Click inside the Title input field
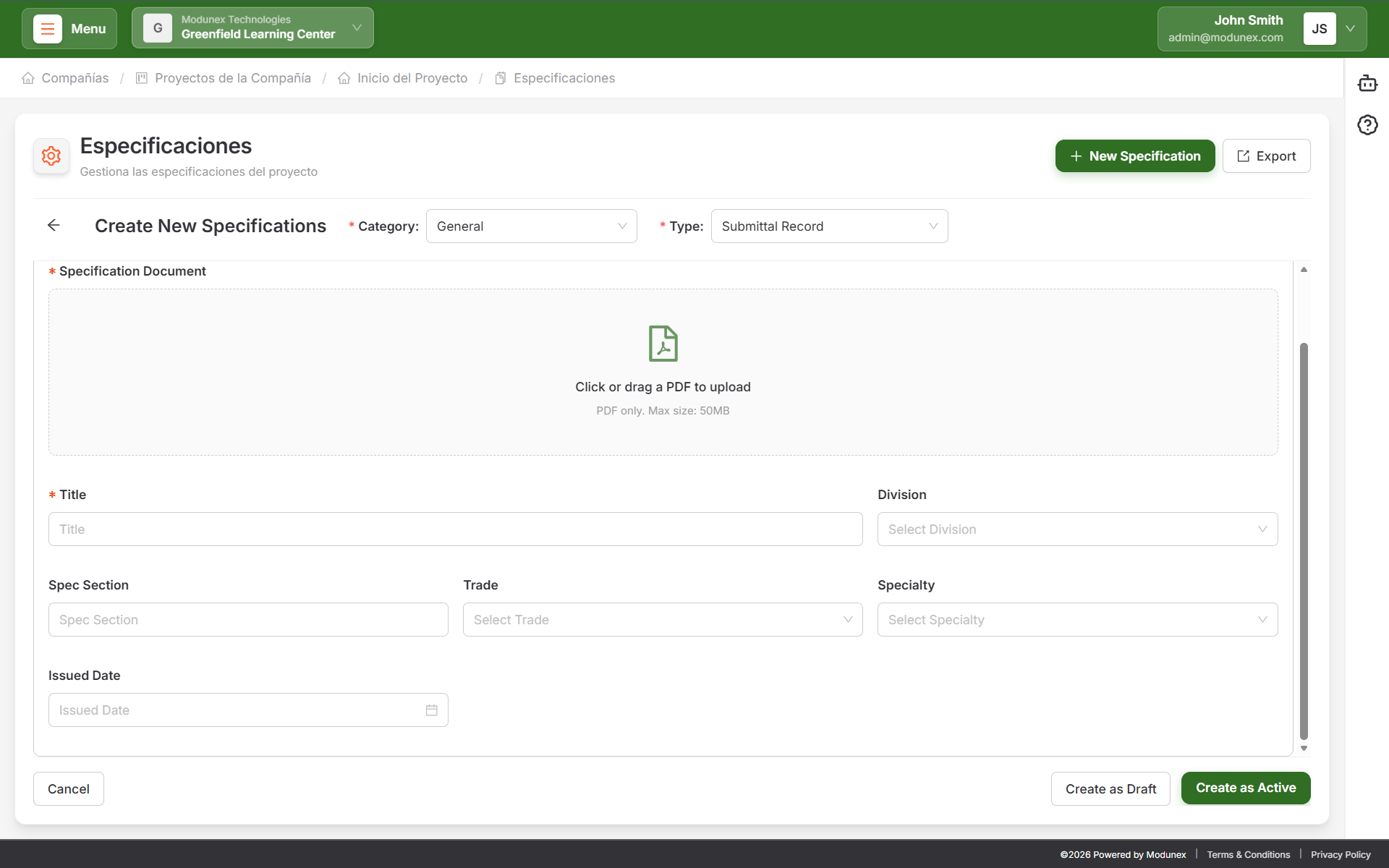 click(x=454, y=529)
